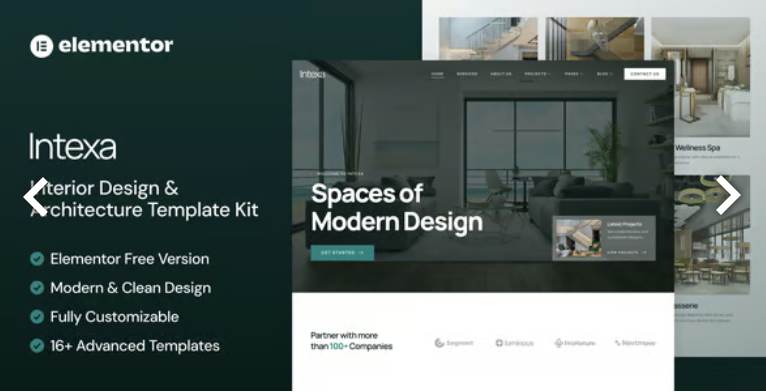
Task: Click the Elementor Free Version text
Action: point(130,259)
